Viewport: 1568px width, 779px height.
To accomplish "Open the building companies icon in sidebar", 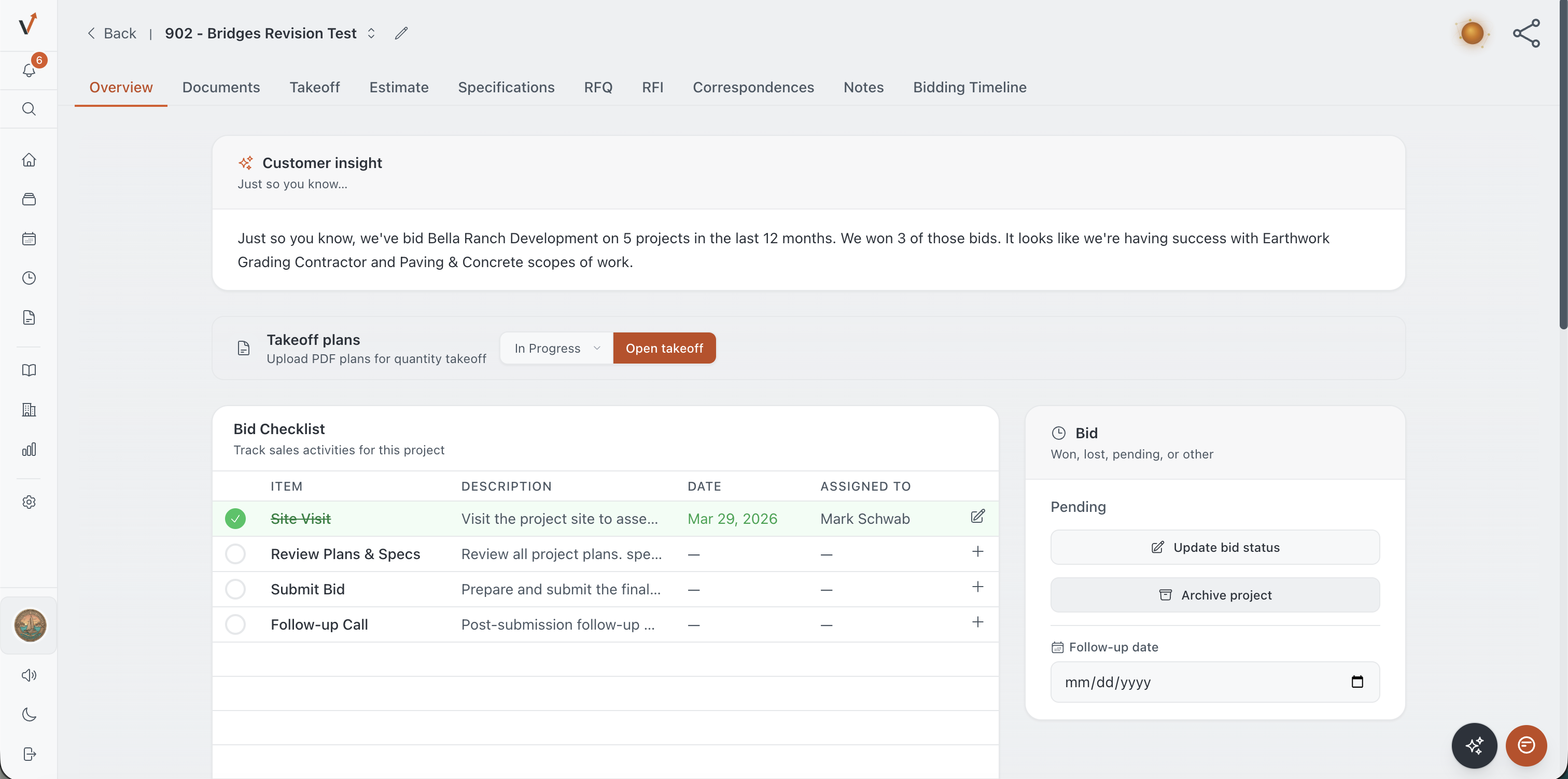I will pyautogui.click(x=29, y=410).
